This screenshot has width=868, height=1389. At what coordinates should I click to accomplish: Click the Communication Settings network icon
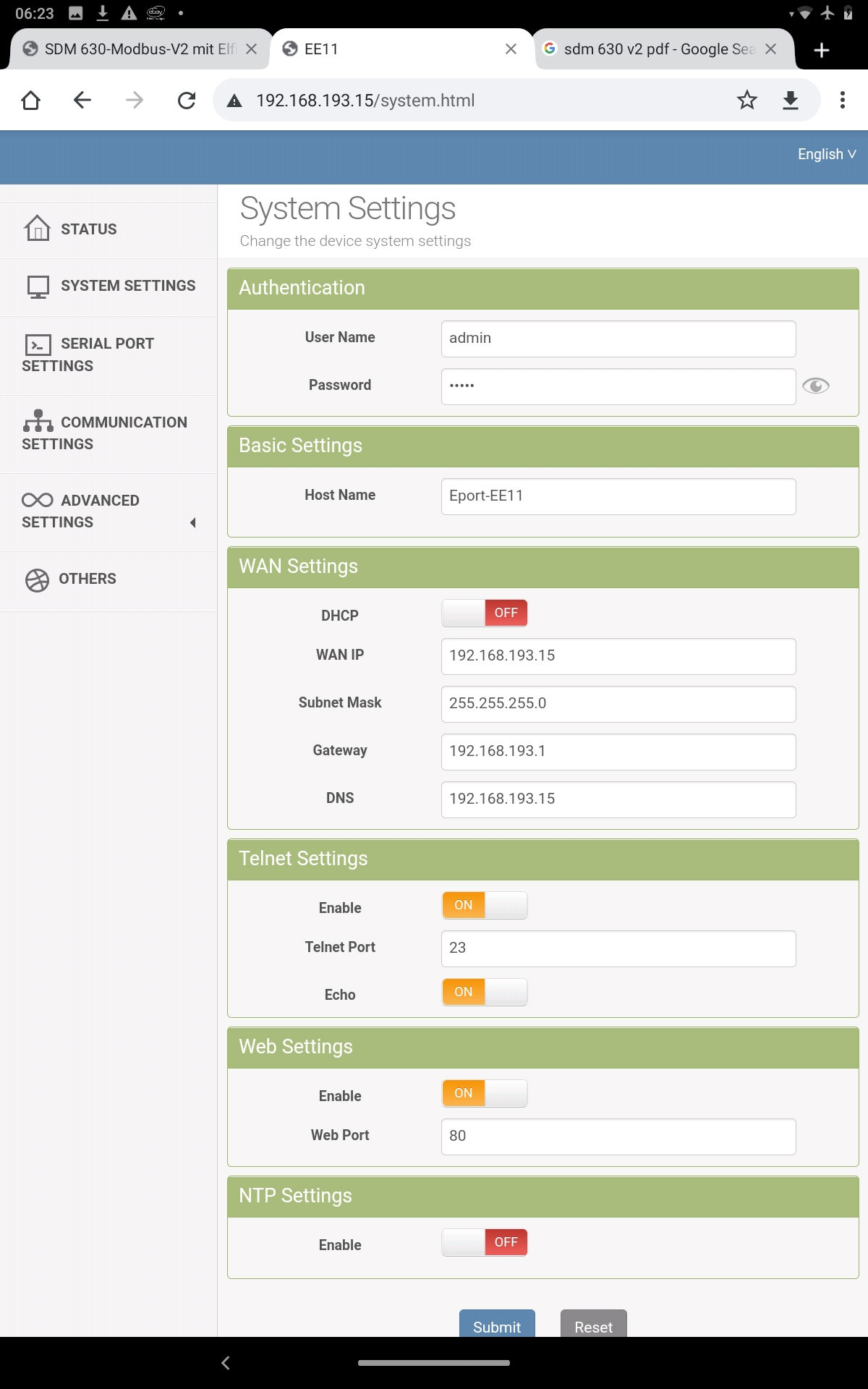tap(38, 421)
